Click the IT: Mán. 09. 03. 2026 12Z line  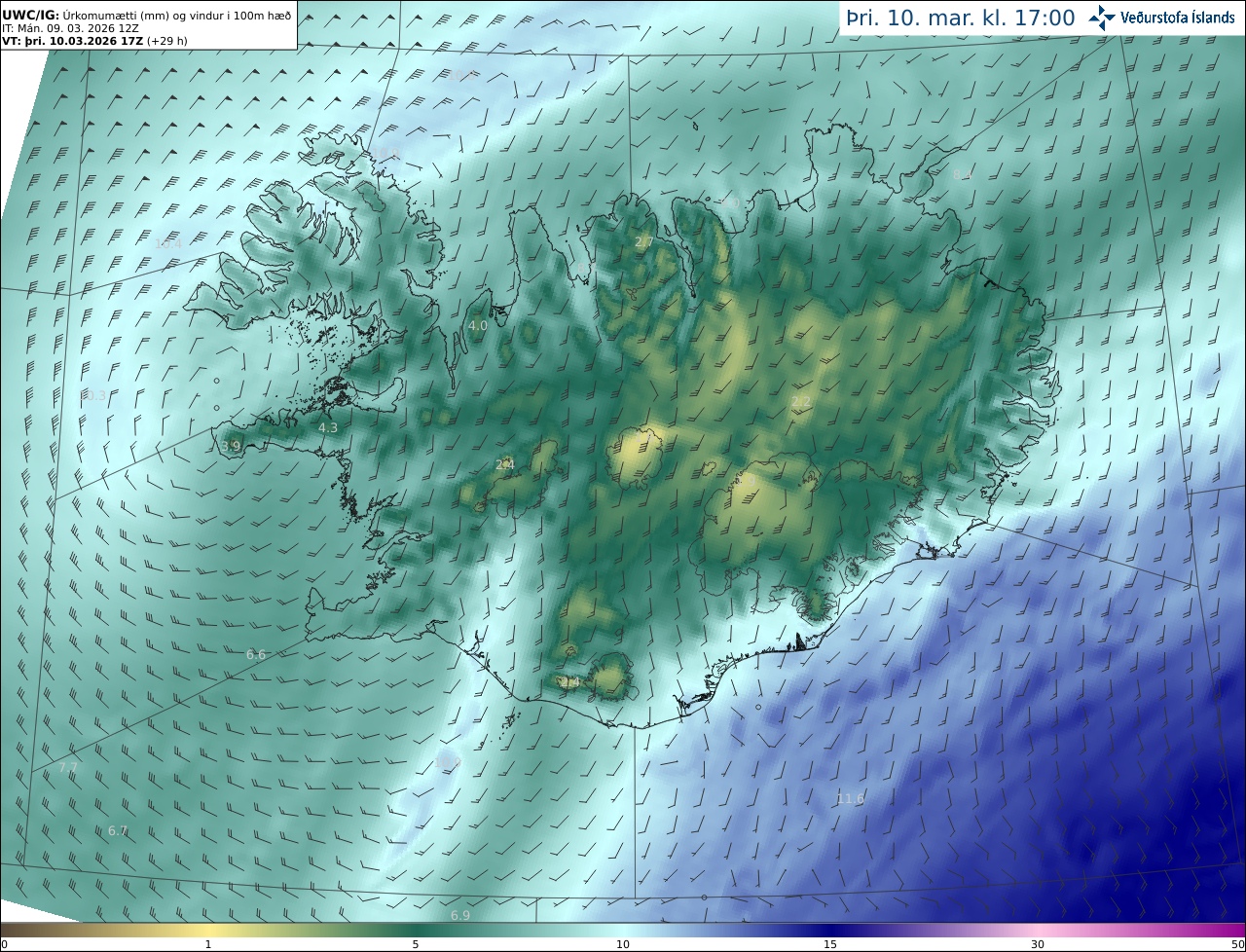tap(68, 28)
